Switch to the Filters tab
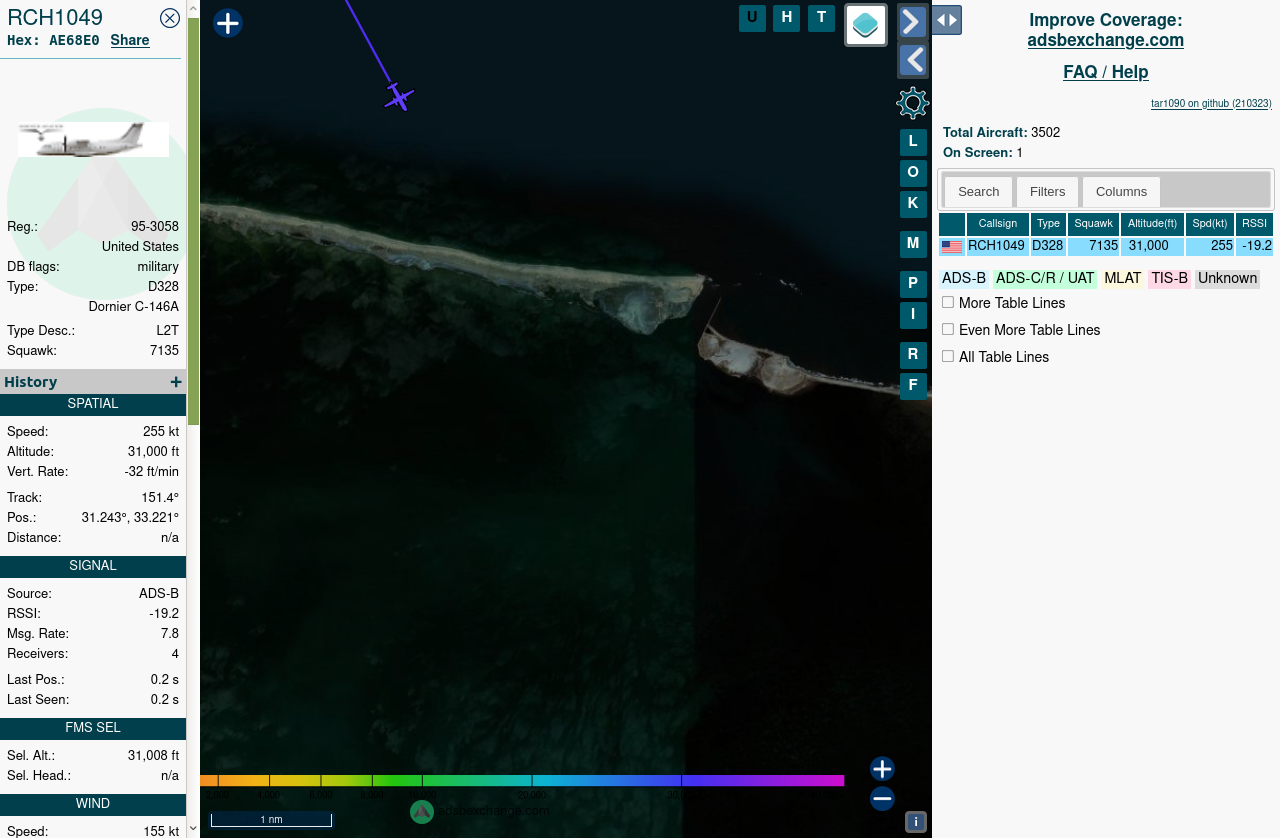Image resolution: width=1280 pixels, height=838 pixels. tap(1047, 192)
